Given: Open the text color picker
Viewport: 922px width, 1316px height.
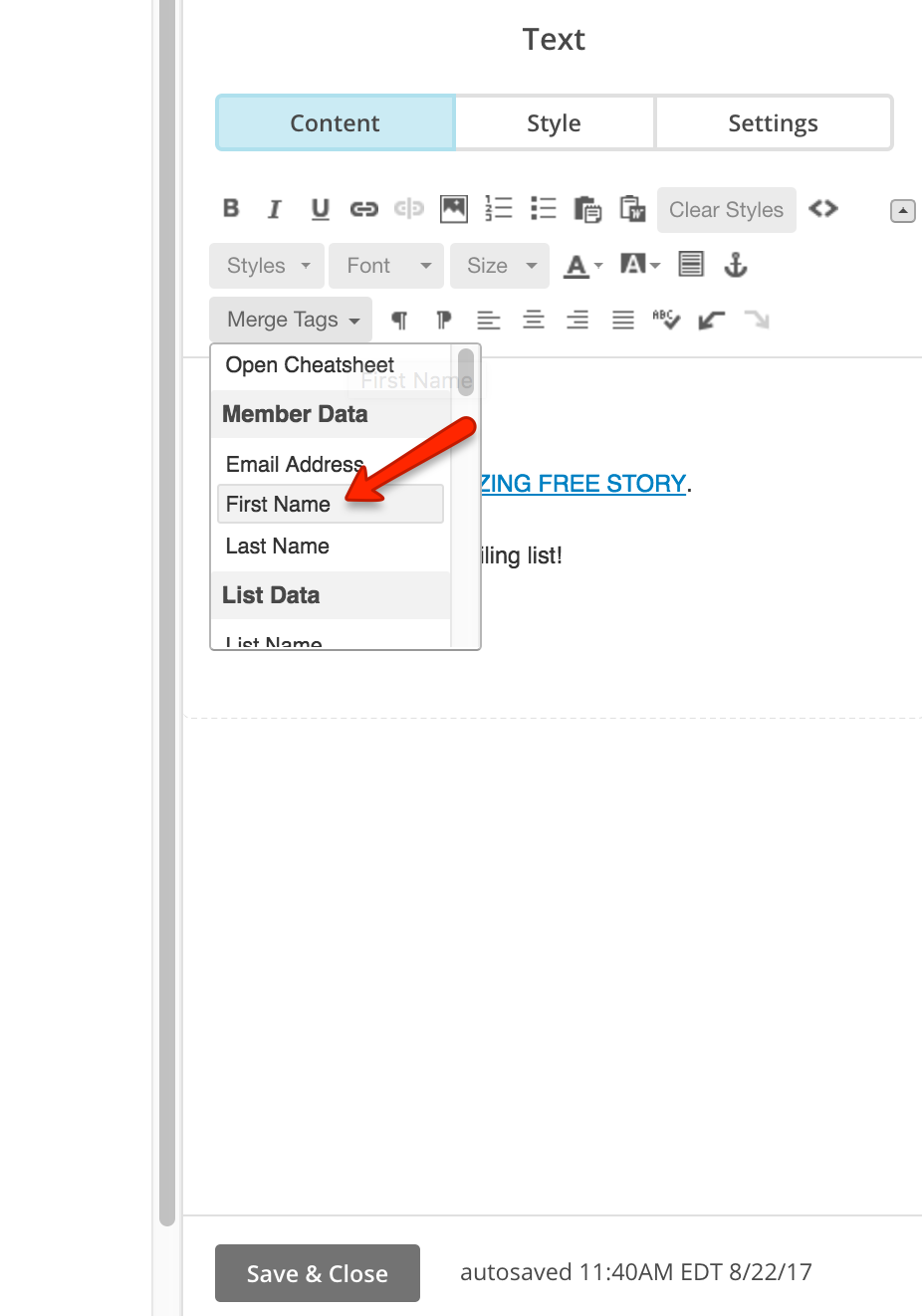Looking at the screenshot, I should coord(582,266).
